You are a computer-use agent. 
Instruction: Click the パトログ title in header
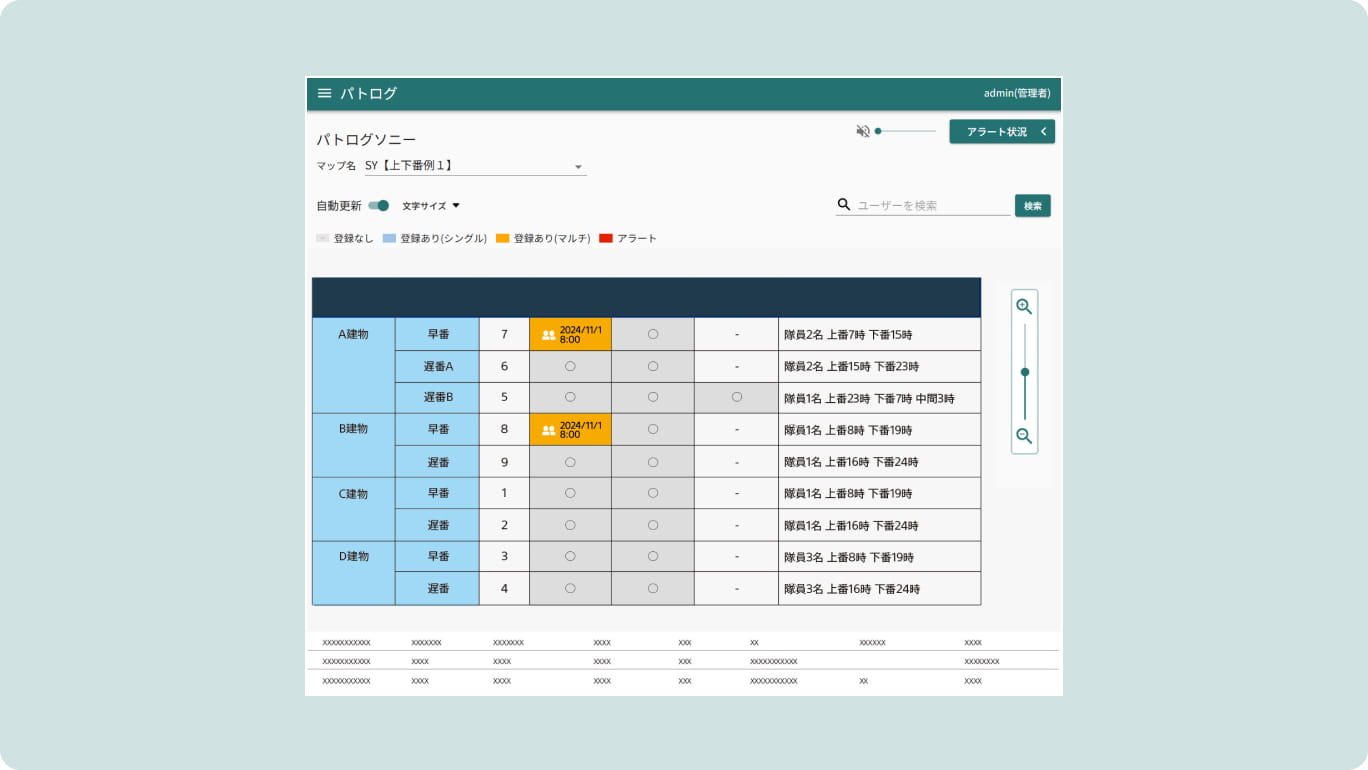(x=368, y=93)
